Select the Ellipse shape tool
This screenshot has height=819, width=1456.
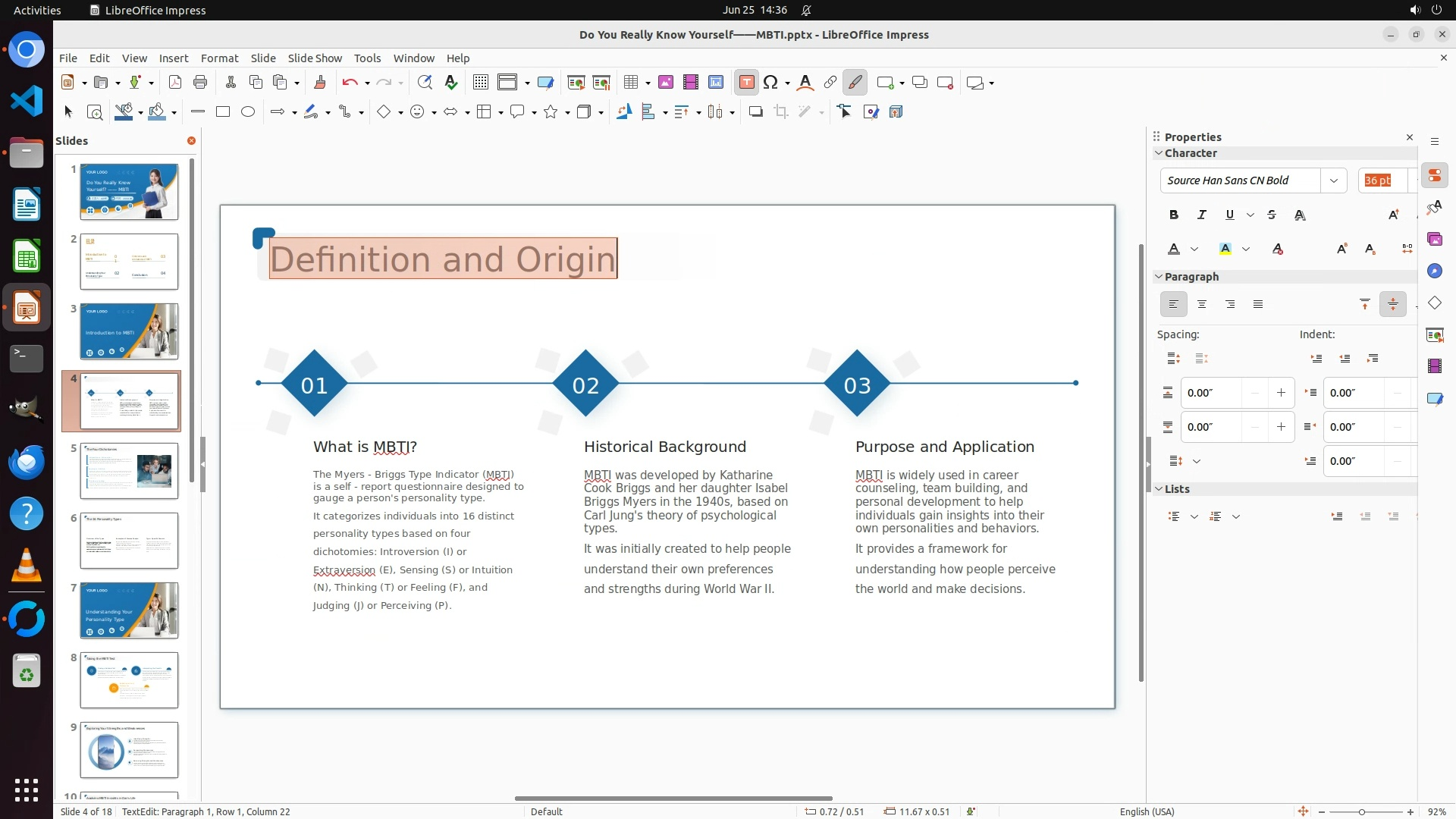pyautogui.click(x=248, y=112)
